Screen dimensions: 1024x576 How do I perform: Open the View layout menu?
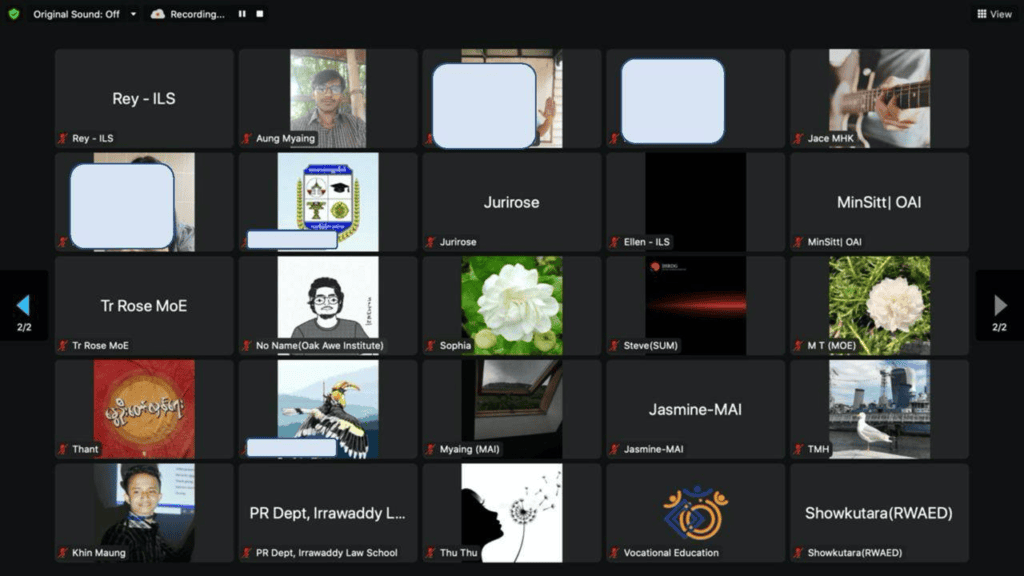point(994,14)
